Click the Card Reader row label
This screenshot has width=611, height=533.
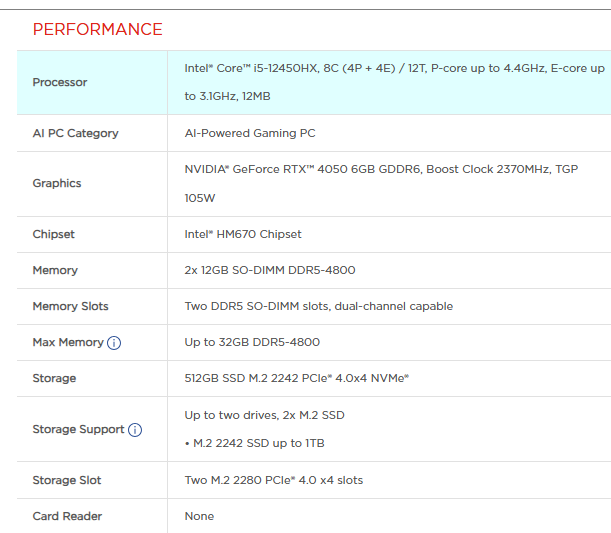click(67, 516)
